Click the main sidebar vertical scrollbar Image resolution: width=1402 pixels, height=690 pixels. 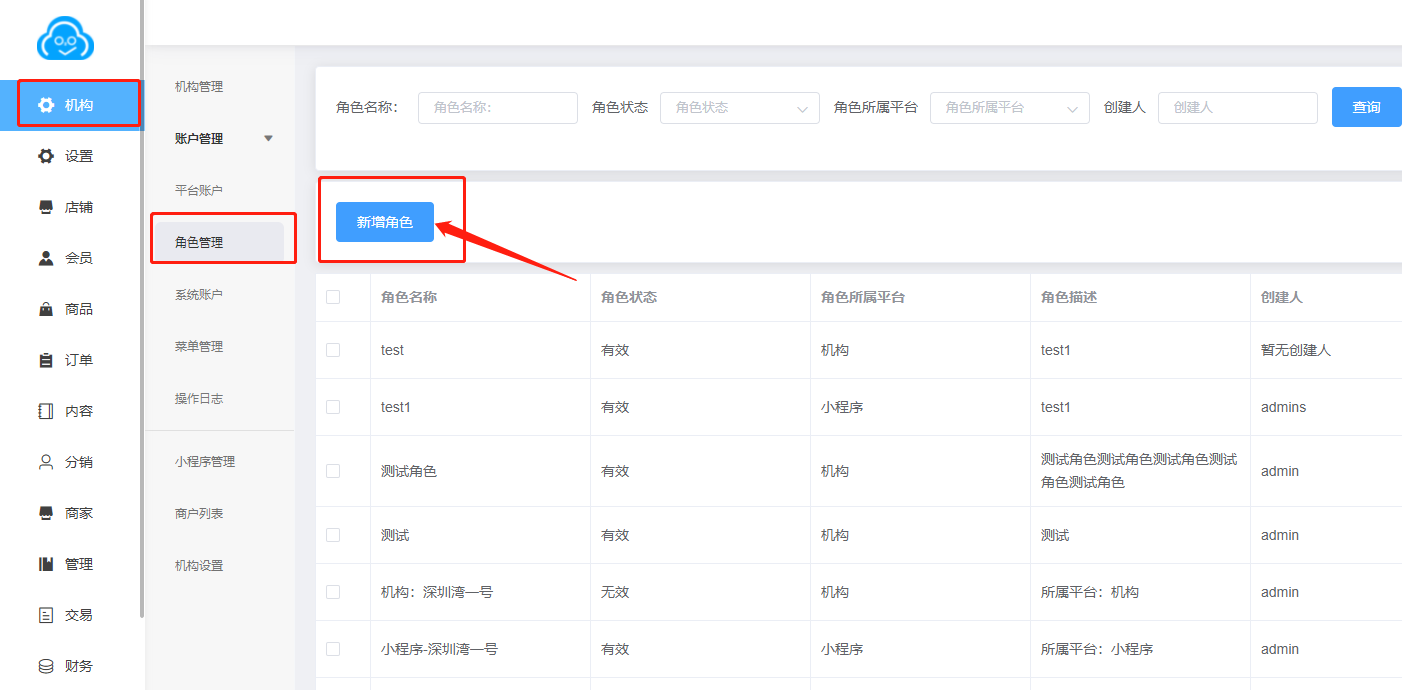[143, 309]
